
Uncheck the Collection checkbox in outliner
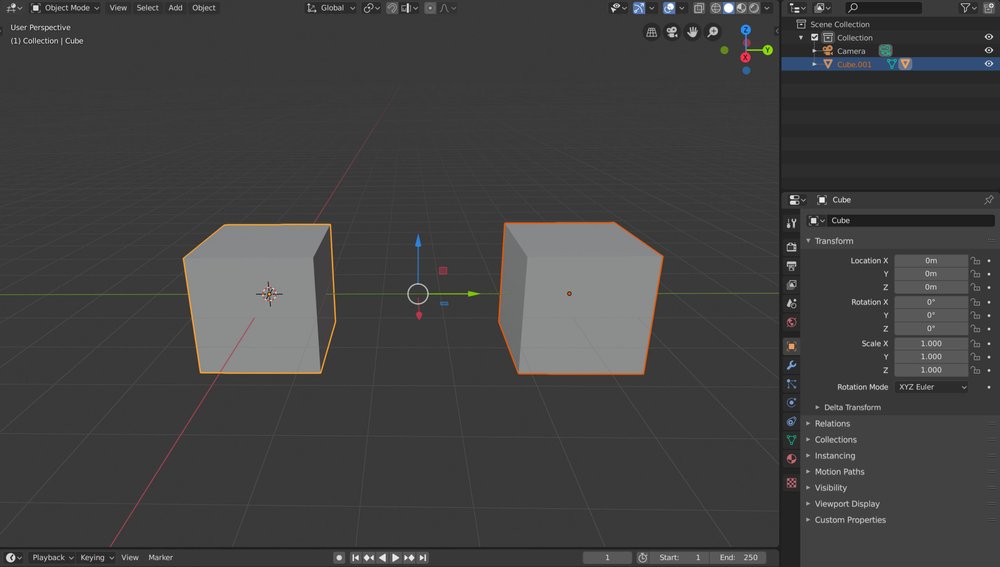click(815, 38)
